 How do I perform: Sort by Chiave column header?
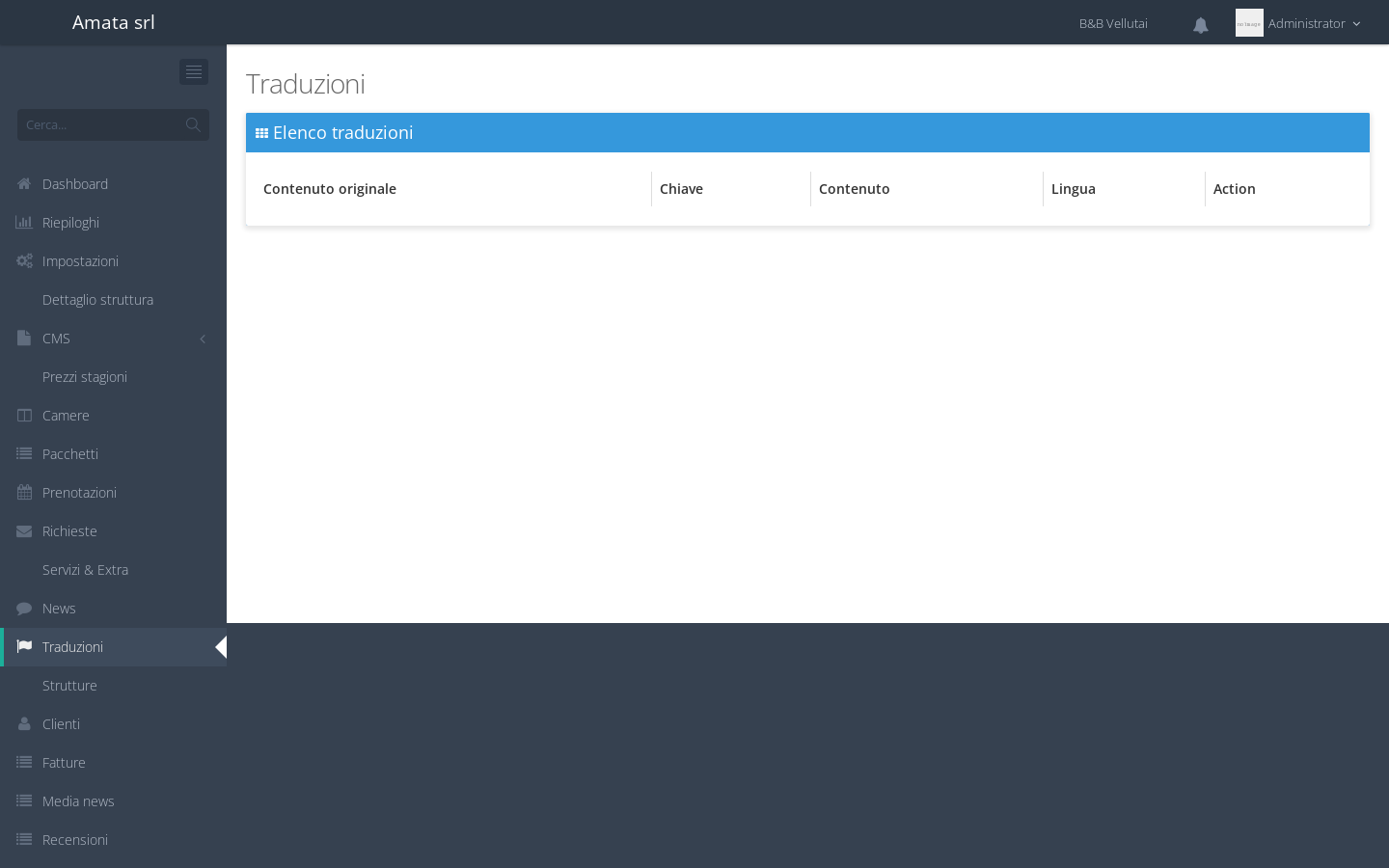731,189
